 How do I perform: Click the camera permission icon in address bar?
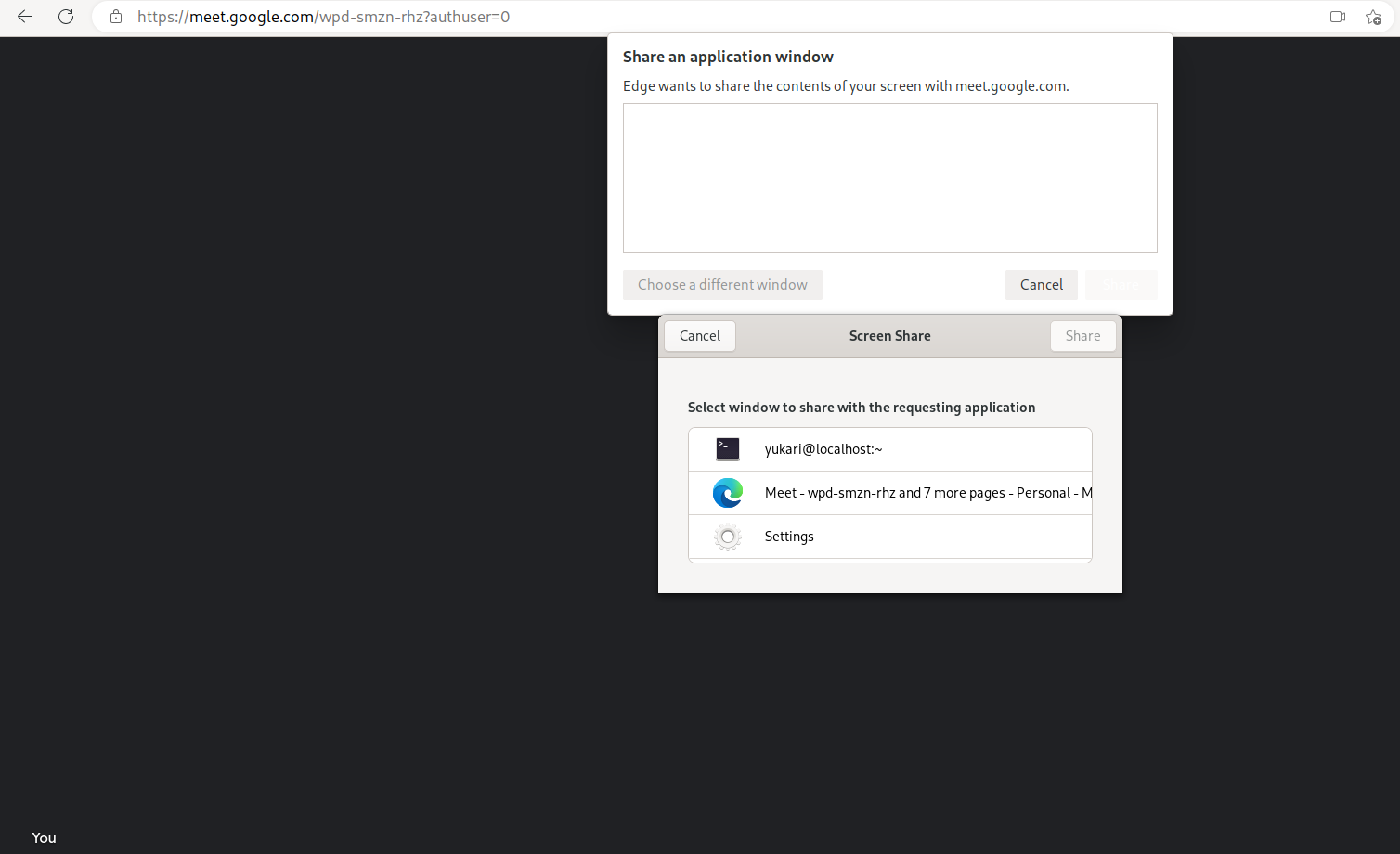(1337, 17)
